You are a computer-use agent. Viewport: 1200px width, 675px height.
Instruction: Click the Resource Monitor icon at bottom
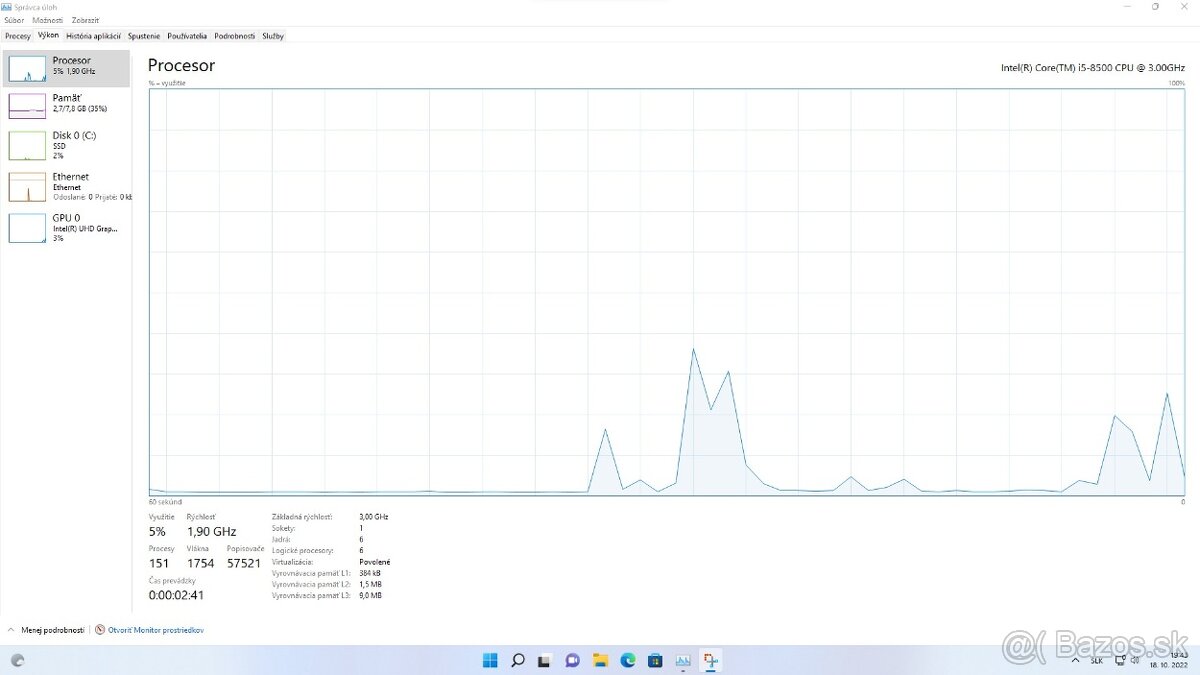point(100,630)
